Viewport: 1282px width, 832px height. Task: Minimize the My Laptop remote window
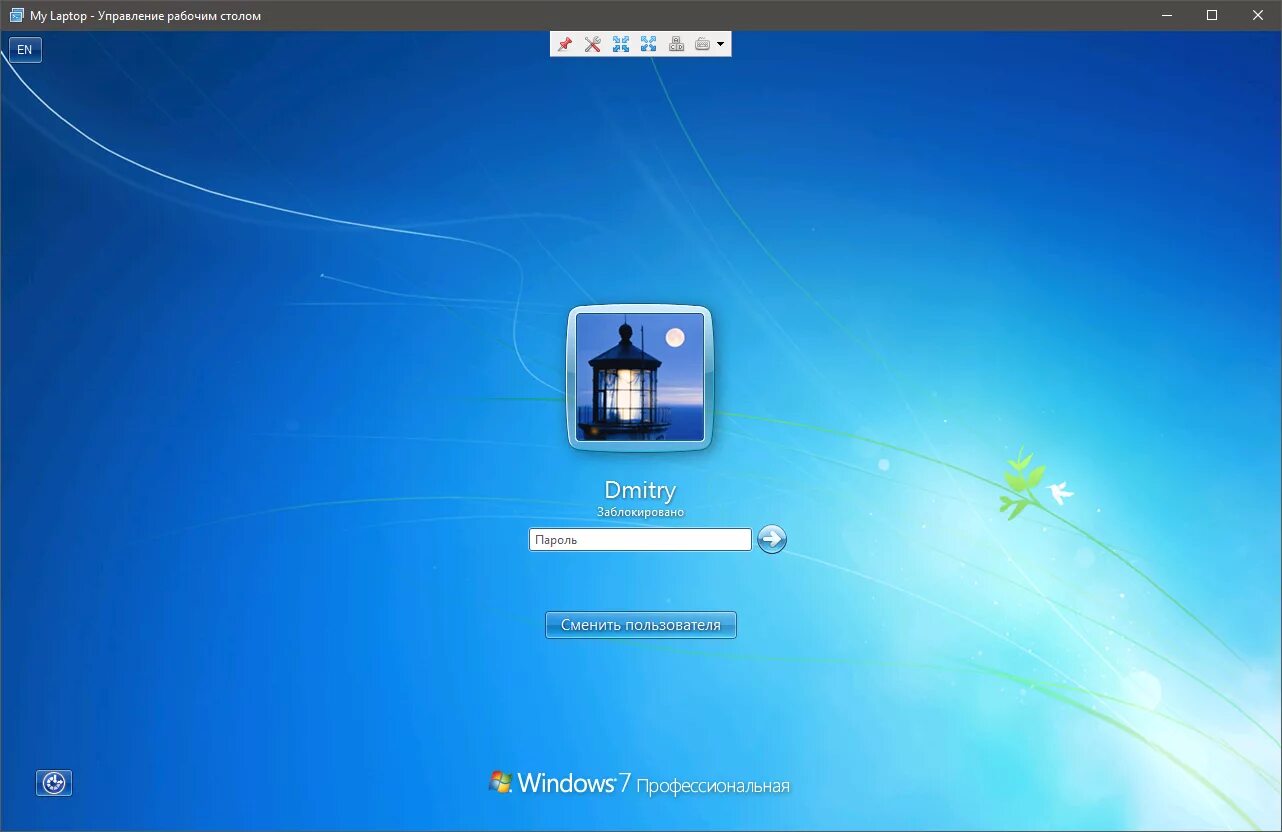point(1166,15)
